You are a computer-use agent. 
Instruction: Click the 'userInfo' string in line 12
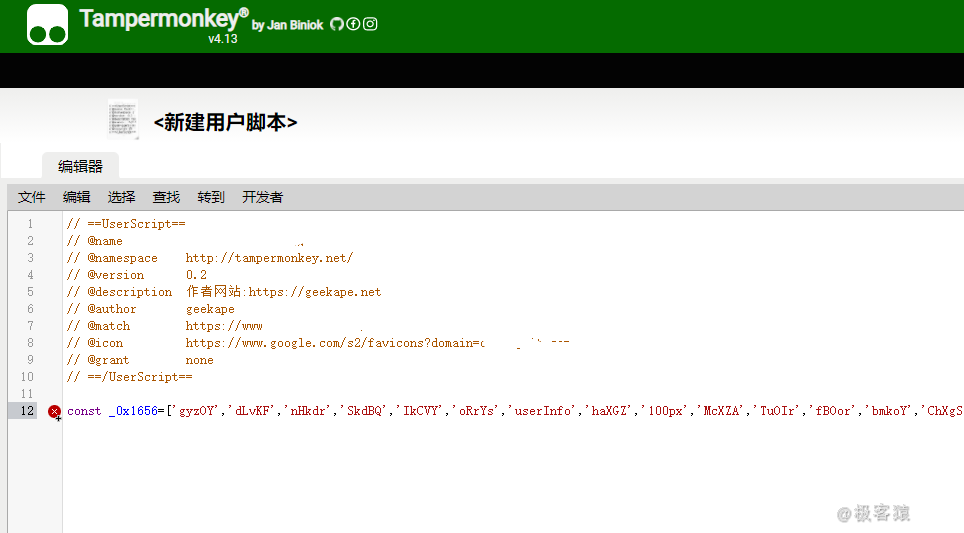(x=544, y=411)
